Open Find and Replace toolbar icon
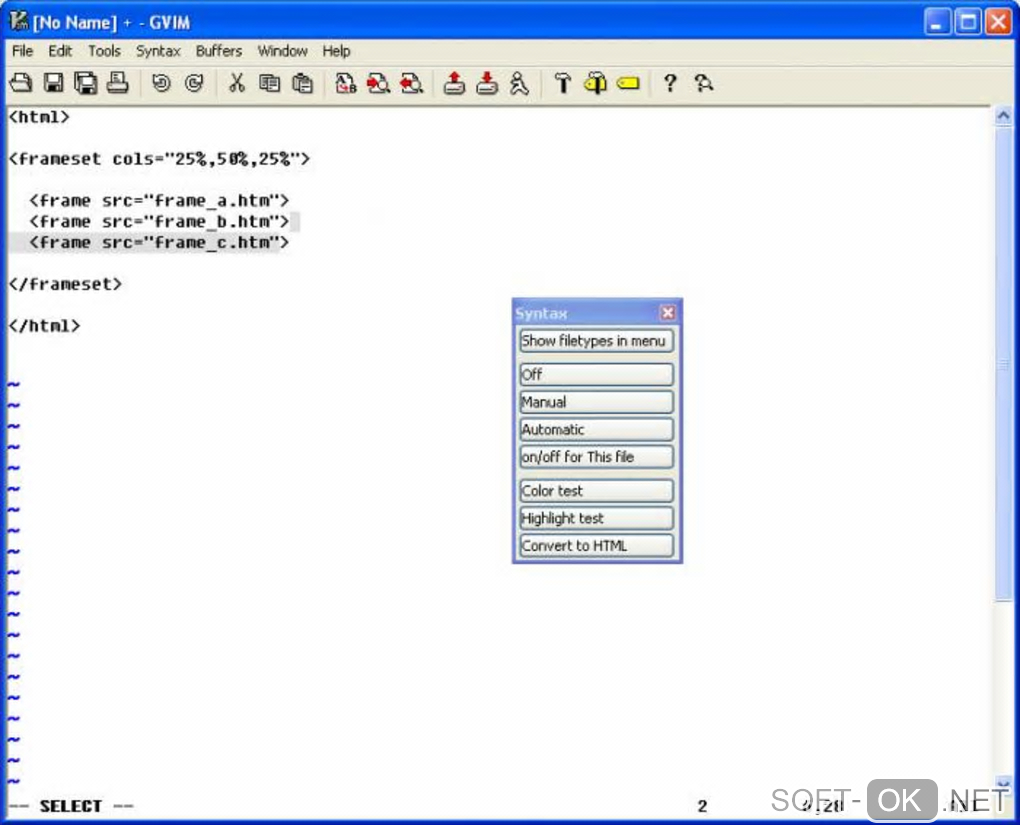The image size is (1020, 825). pyautogui.click(x=345, y=83)
